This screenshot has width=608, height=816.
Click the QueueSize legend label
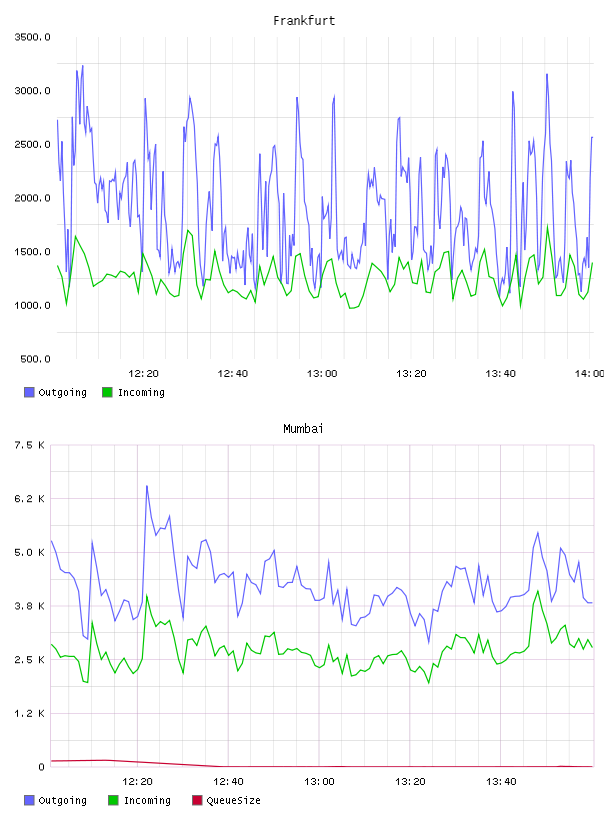coord(233,800)
